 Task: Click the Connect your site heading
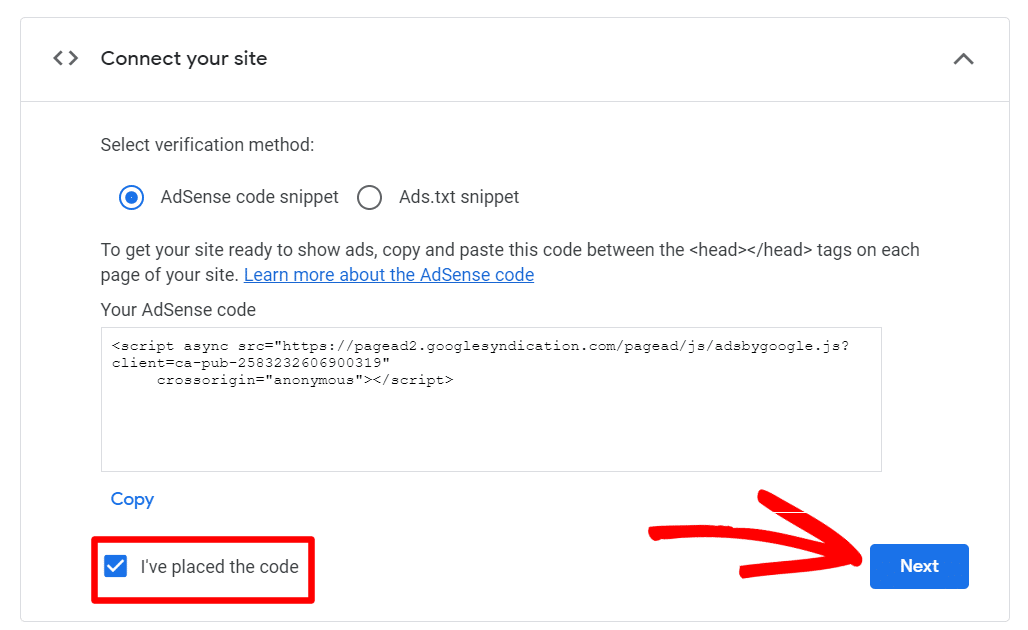point(183,58)
